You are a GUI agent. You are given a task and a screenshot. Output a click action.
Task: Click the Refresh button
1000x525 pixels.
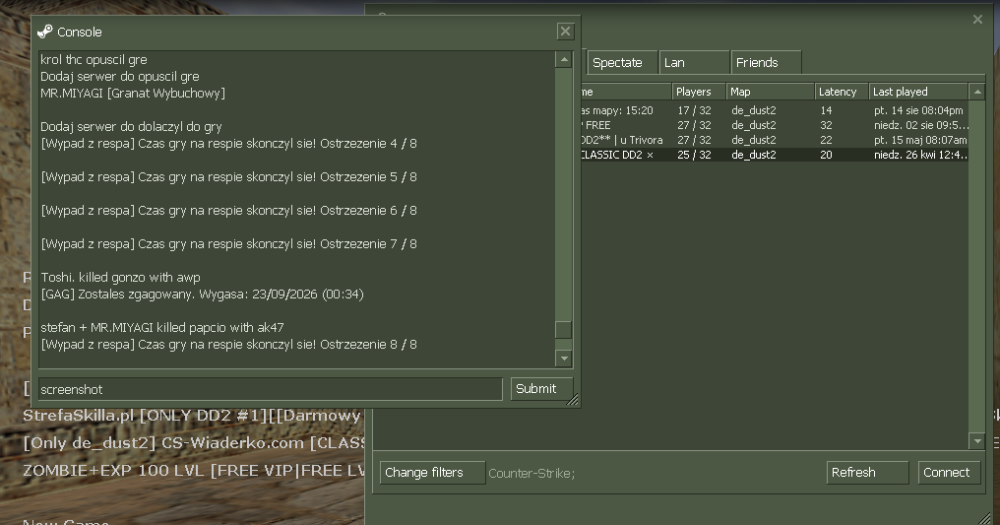pyautogui.click(x=867, y=473)
